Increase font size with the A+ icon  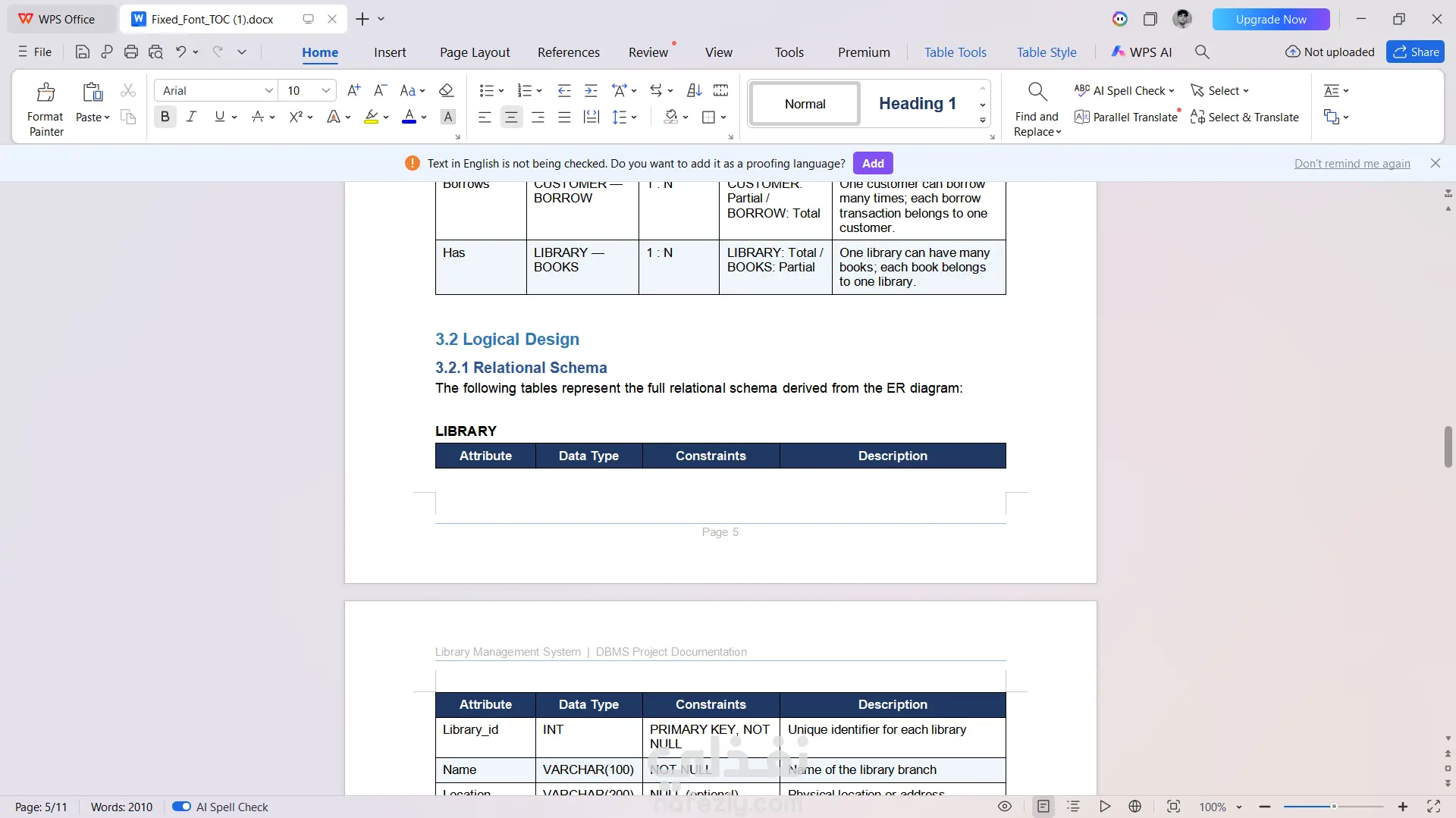[x=353, y=90]
